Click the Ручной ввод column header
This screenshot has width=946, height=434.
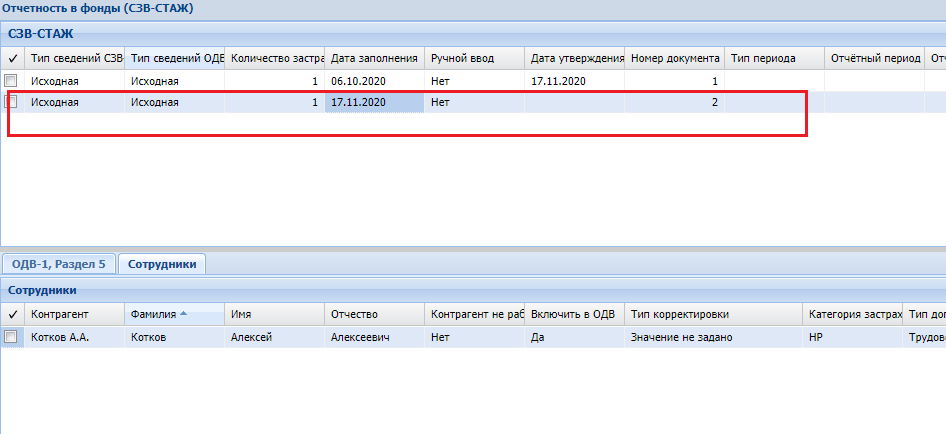tap(474, 58)
